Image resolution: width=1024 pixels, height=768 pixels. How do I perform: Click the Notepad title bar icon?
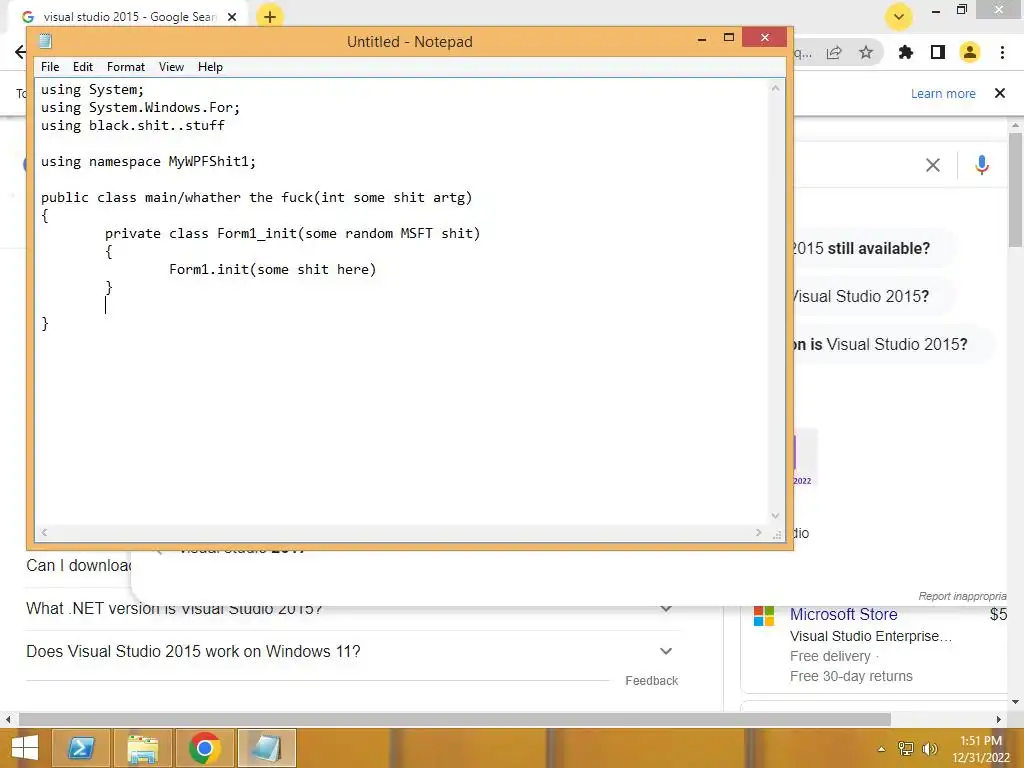[x=45, y=41]
